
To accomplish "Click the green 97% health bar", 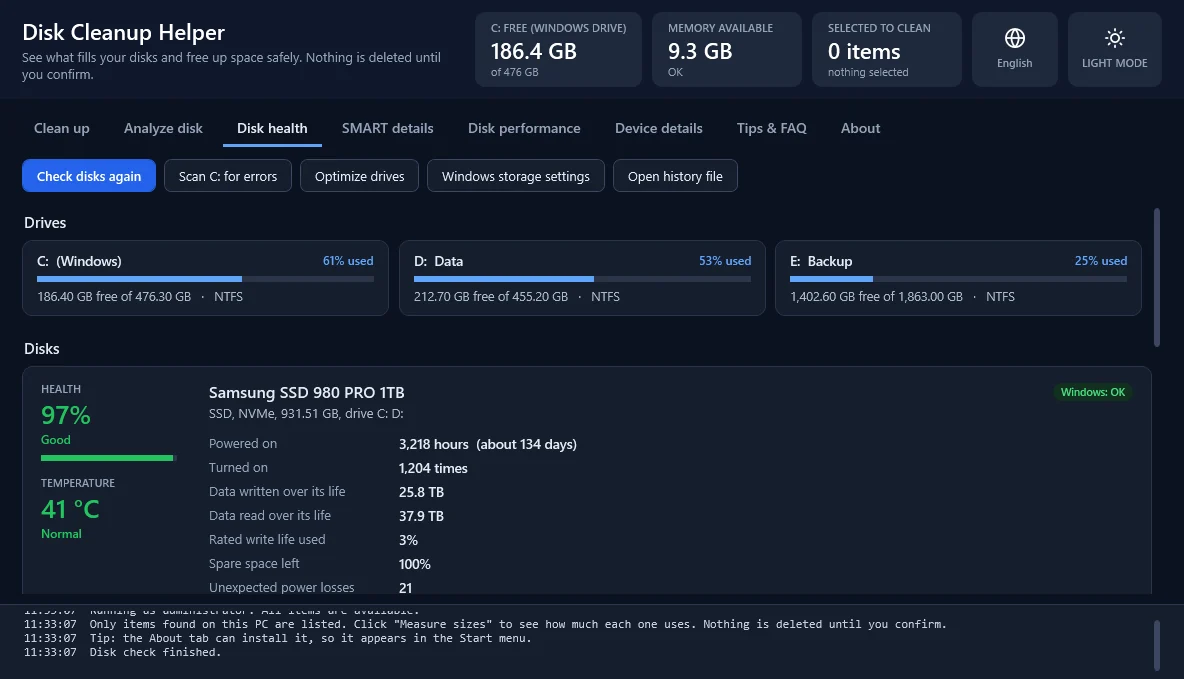I will click(x=108, y=458).
